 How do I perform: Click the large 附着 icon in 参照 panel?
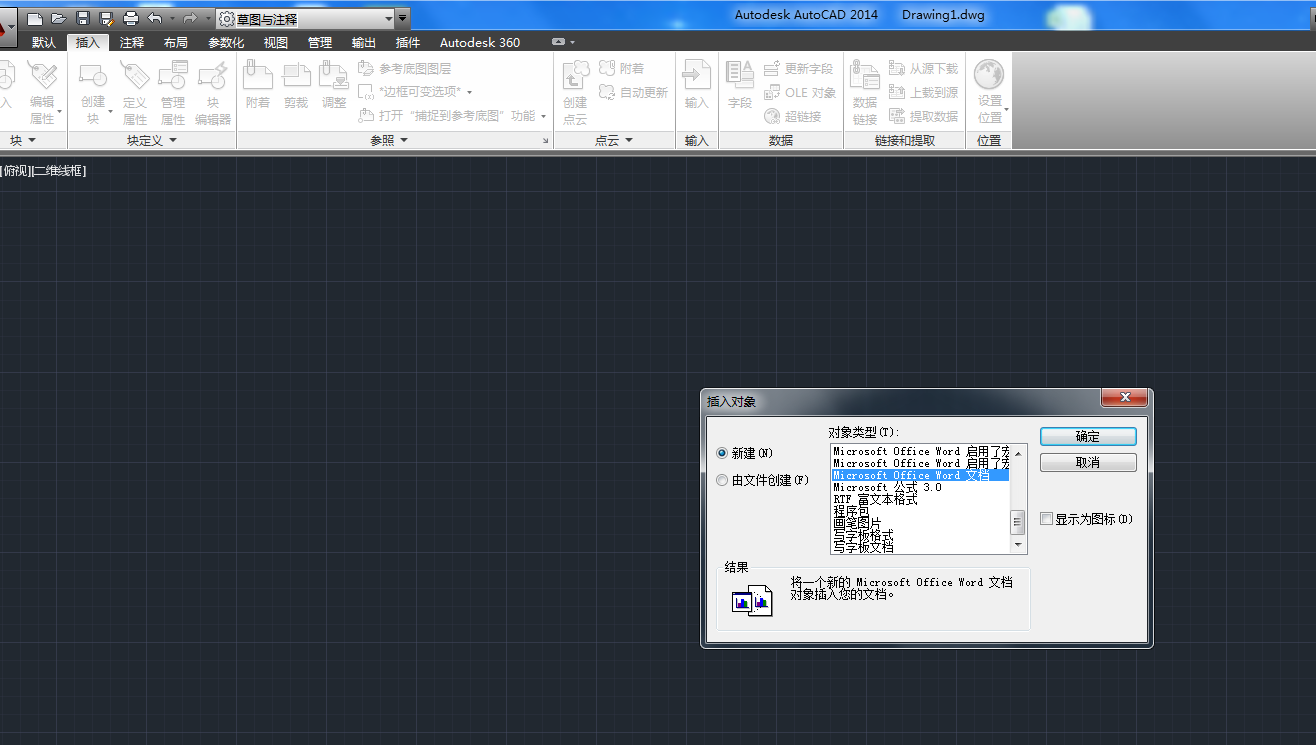[258, 75]
